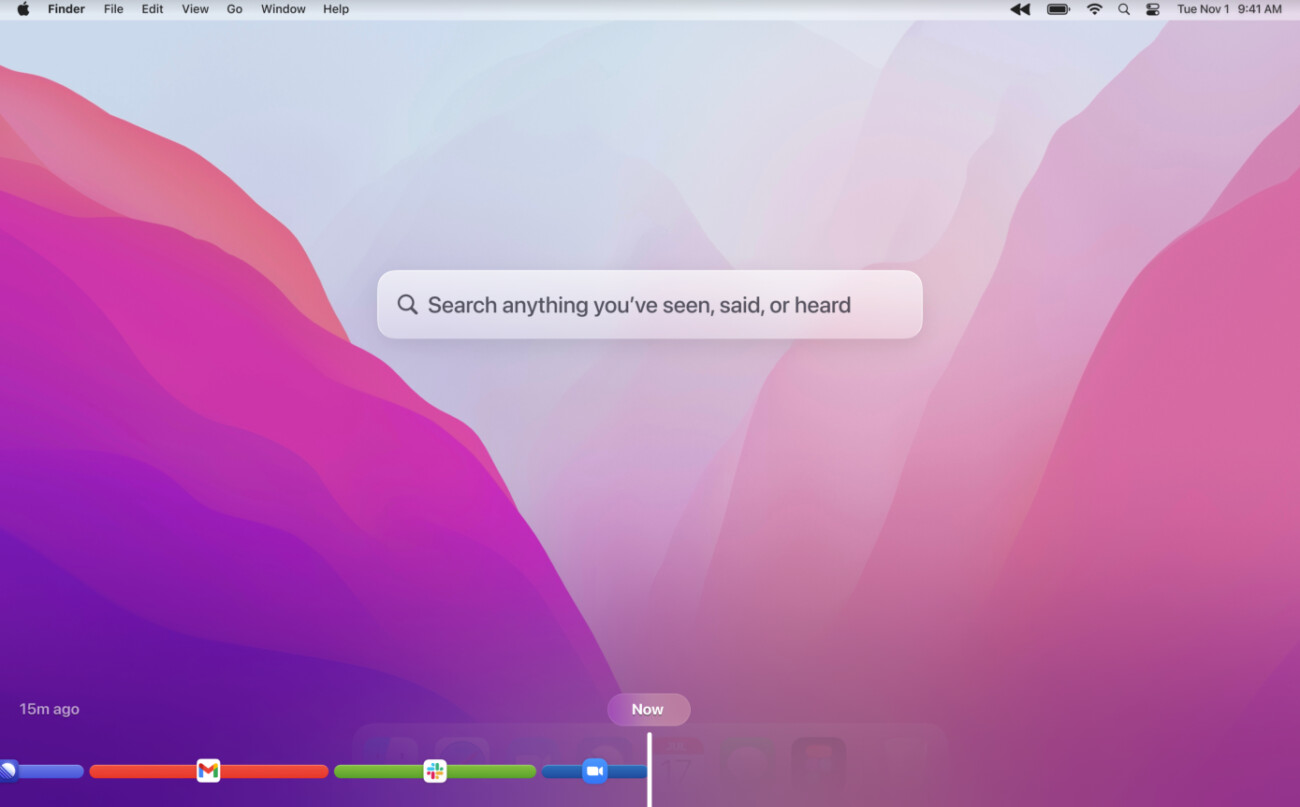
Task: Open Spotlight from the menu bar
Action: pyautogui.click(x=1123, y=9)
